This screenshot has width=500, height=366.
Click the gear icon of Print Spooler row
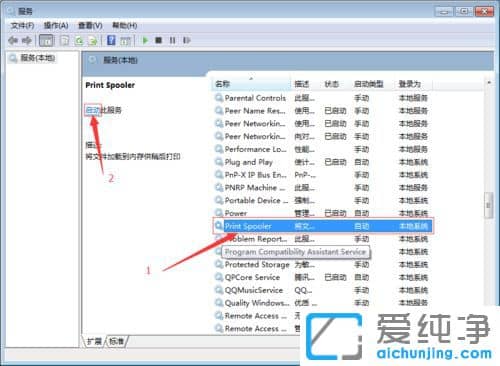coord(219,226)
